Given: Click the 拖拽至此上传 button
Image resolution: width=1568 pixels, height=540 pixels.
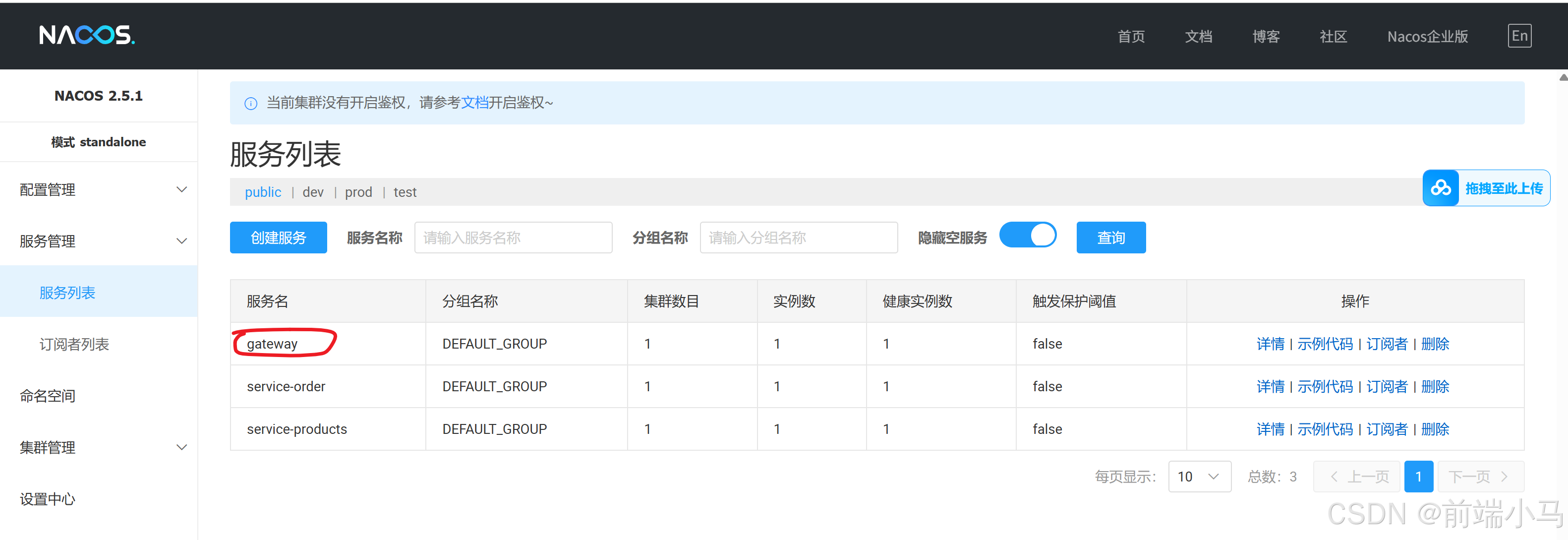Looking at the screenshot, I should click(1486, 188).
